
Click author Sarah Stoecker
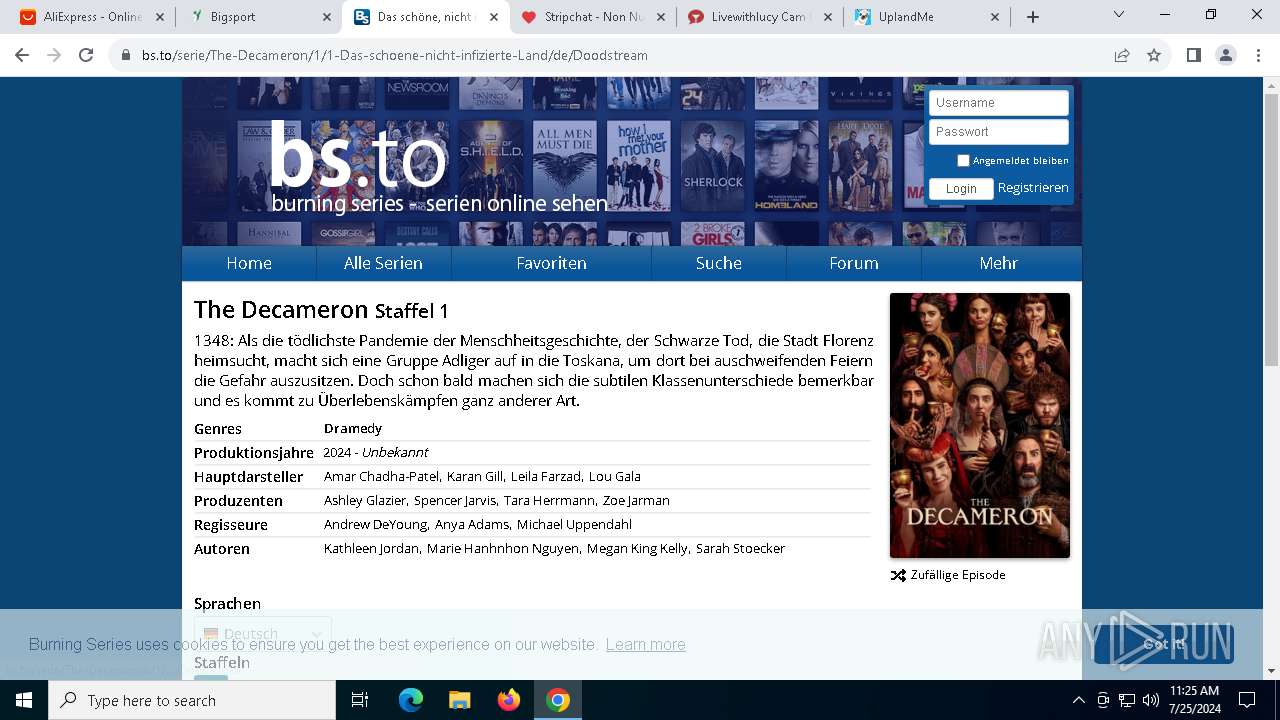[x=740, y=549]
